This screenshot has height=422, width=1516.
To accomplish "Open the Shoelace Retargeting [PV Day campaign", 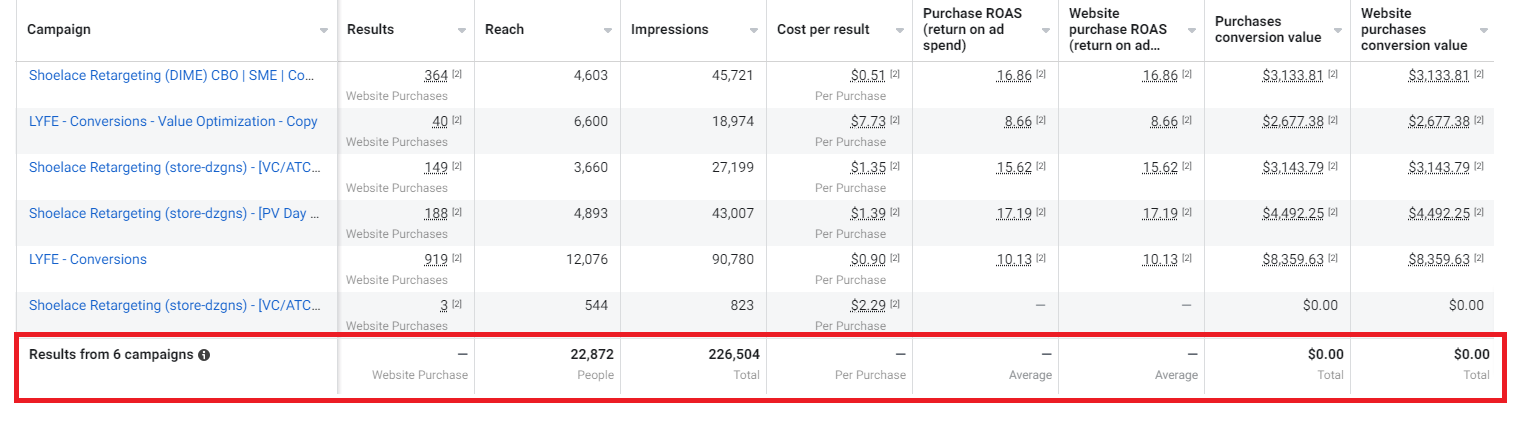I will coord(173,213).
